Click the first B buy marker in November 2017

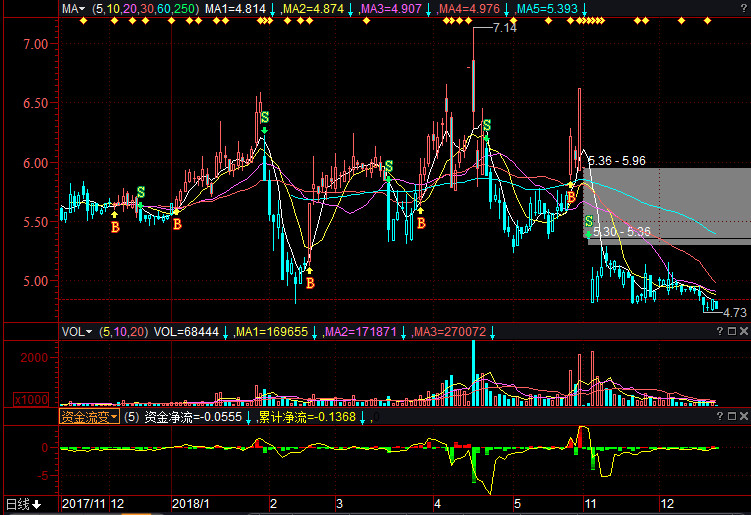click(115, 228)
